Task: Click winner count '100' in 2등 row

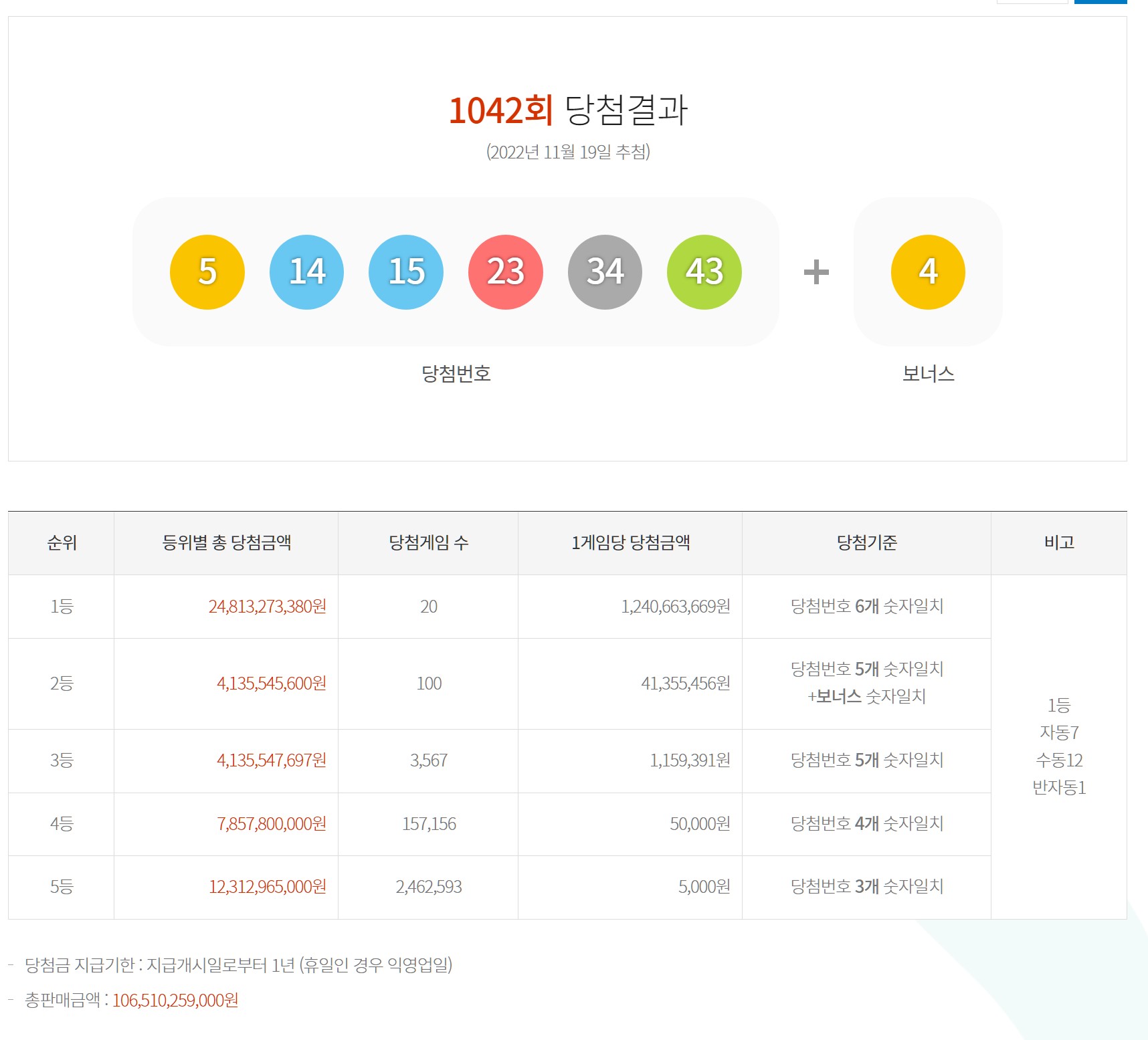Action: (429, 684)
